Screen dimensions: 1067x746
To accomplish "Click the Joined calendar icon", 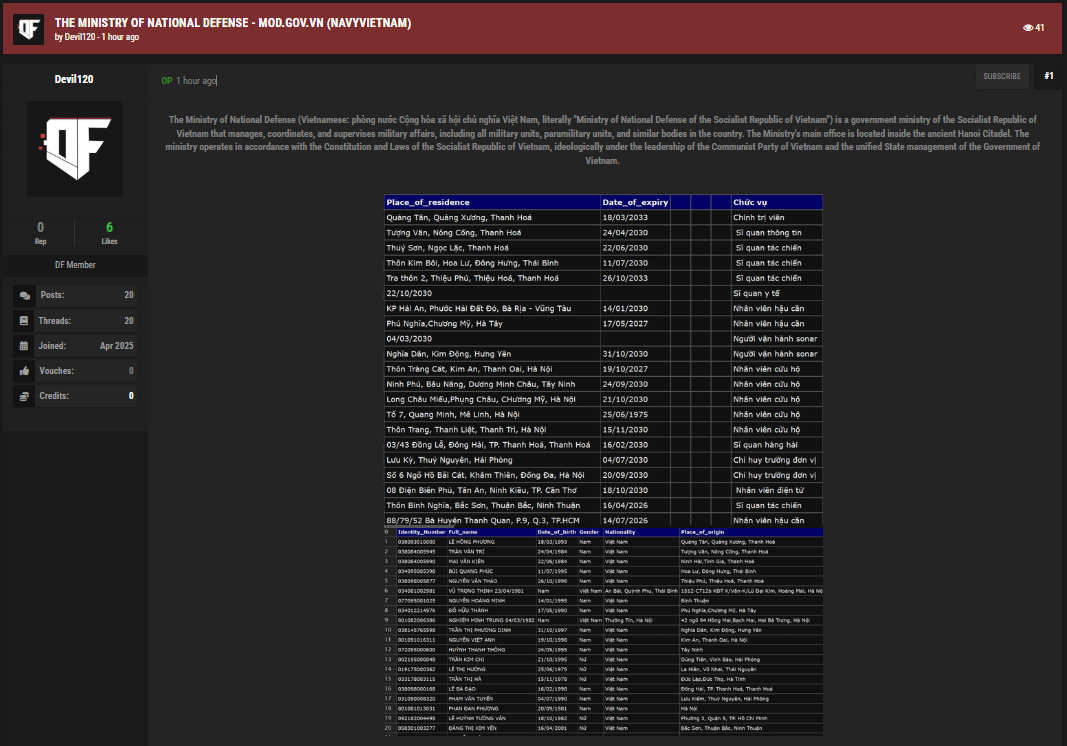I will coord(24,346).
